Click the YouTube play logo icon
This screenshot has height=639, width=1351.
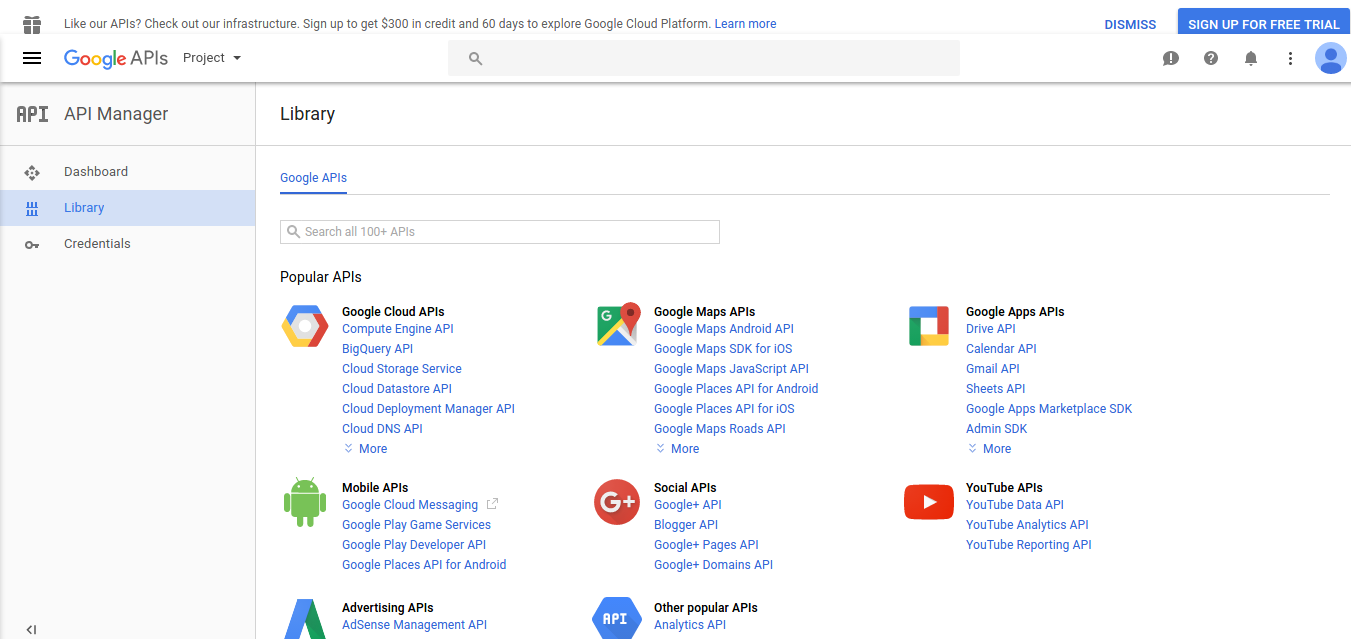[929, 502]
